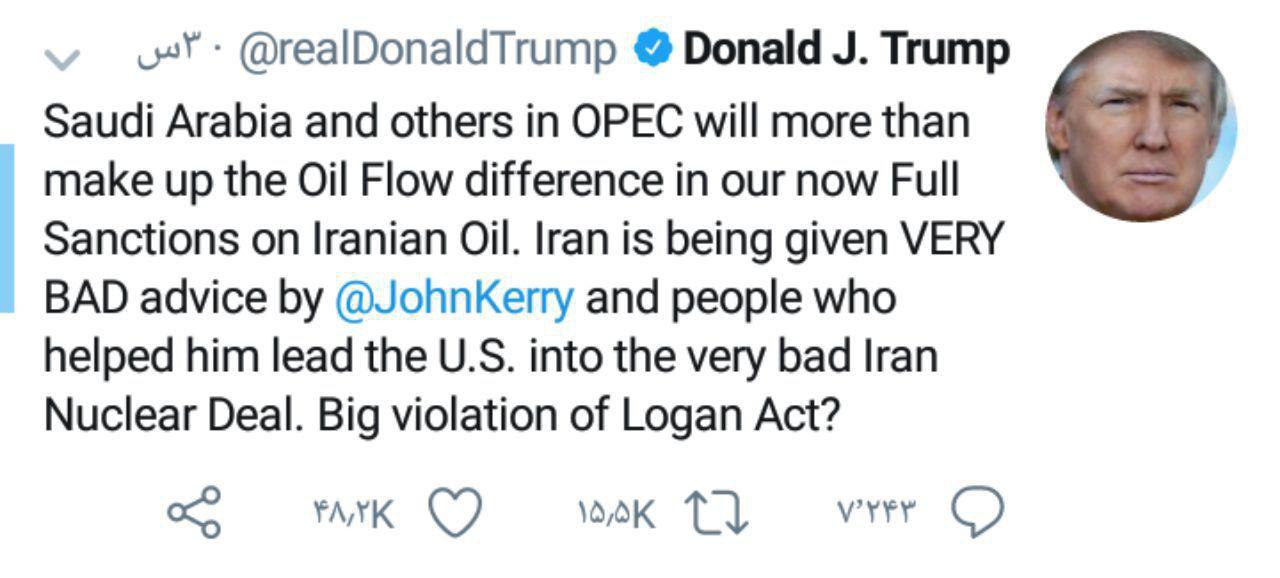Open the tweet options chevron dropdown
The height and width of the screenshot is (578, 1280).
click(x=62, y=60)
